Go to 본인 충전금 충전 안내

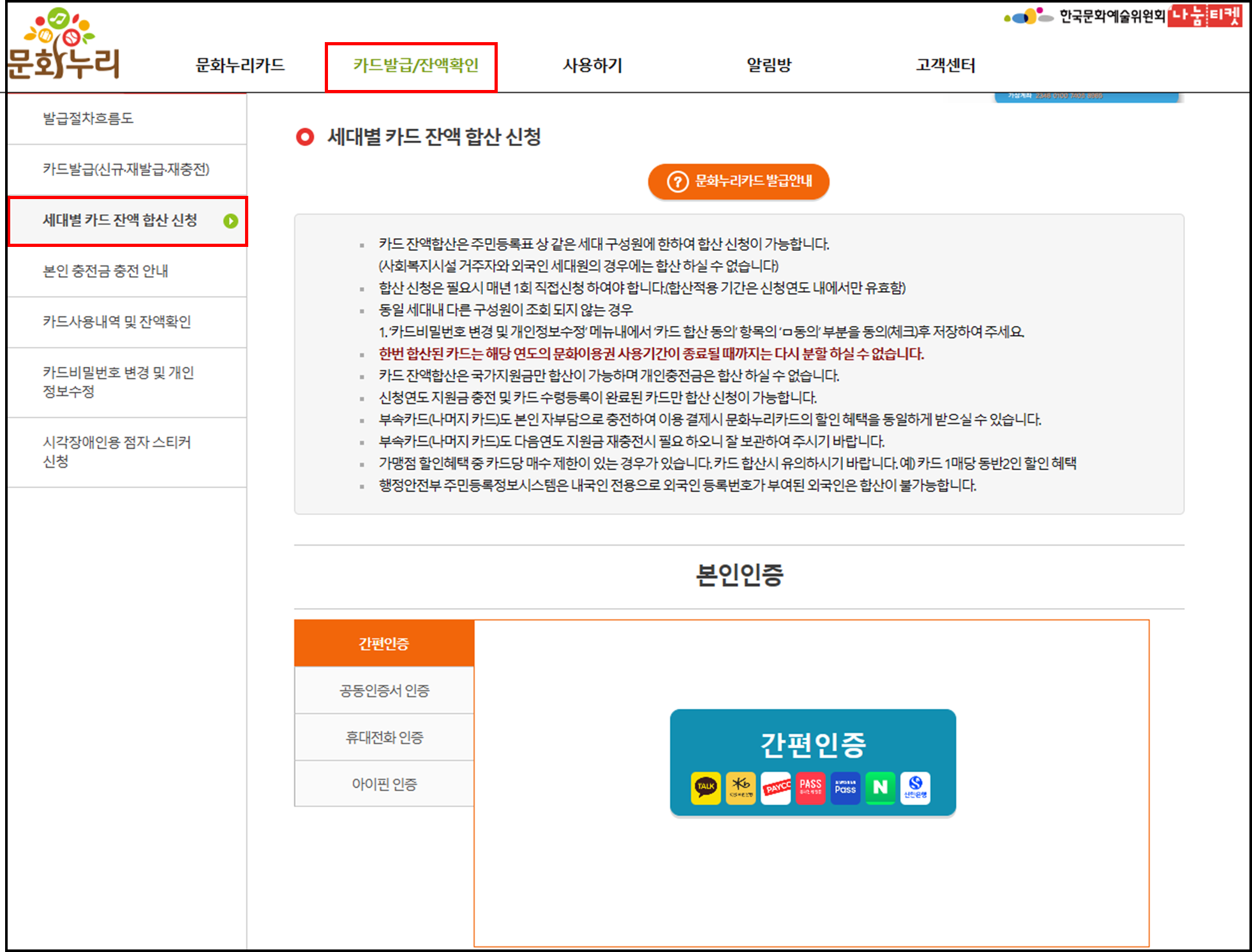click(x=106, y=271)
